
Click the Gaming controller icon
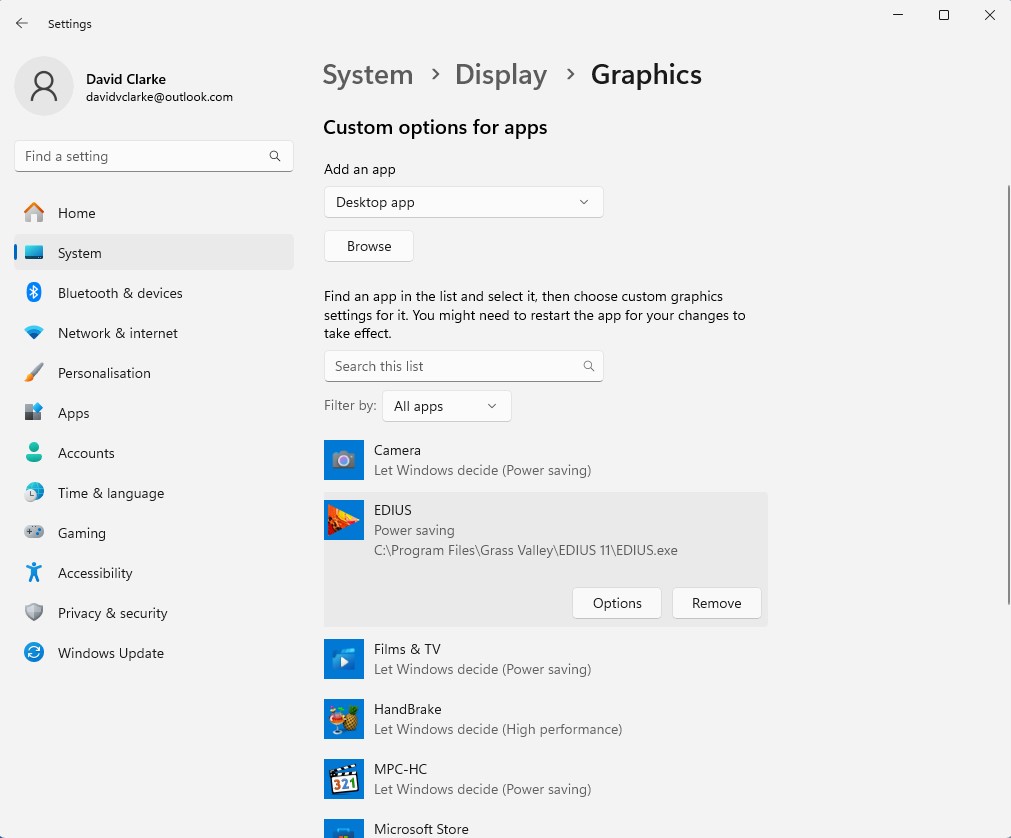pyautogui.click(x=34, y=532)
